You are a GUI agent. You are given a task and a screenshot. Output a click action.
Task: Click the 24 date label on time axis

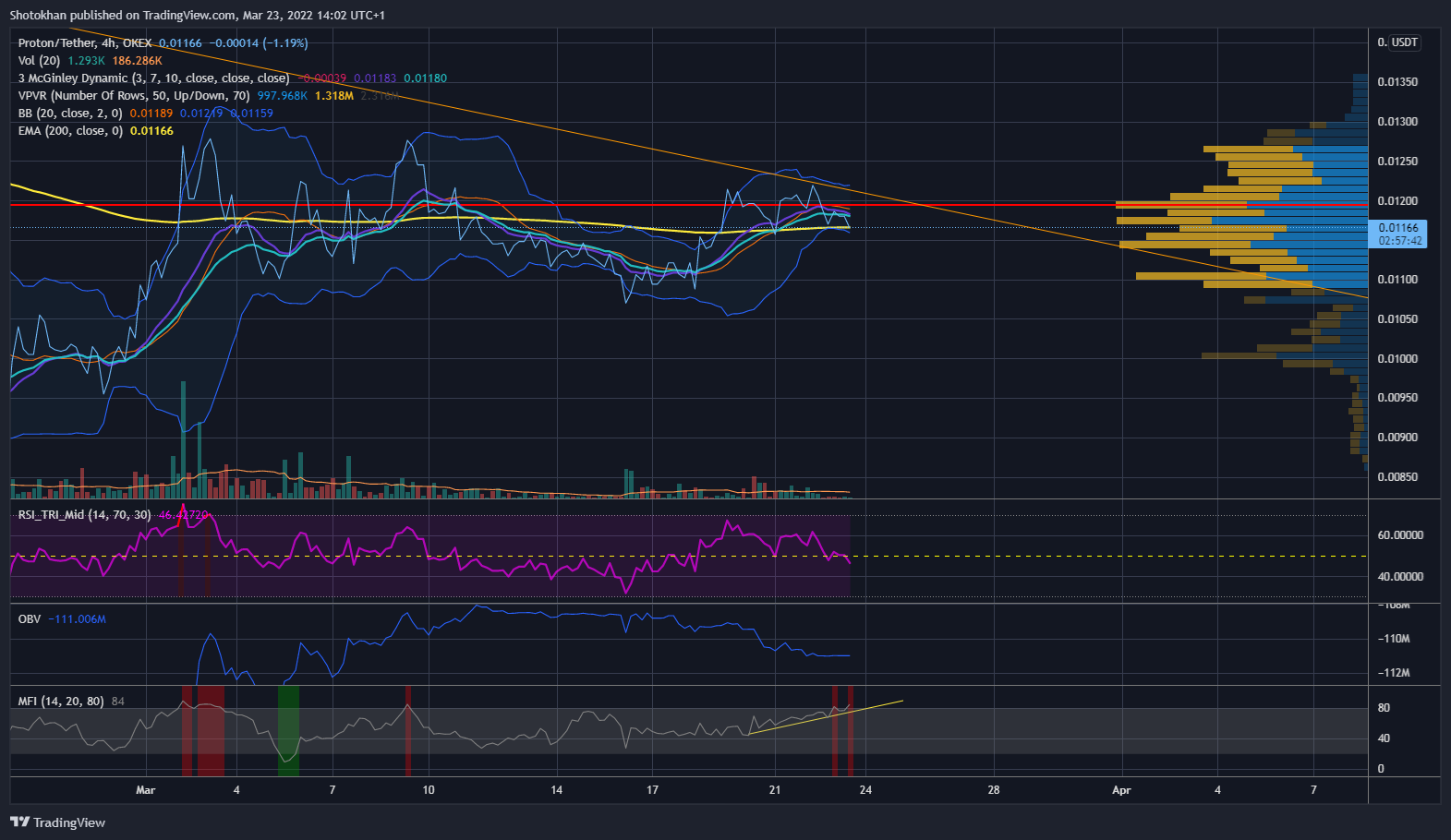(x=865, y=790)
